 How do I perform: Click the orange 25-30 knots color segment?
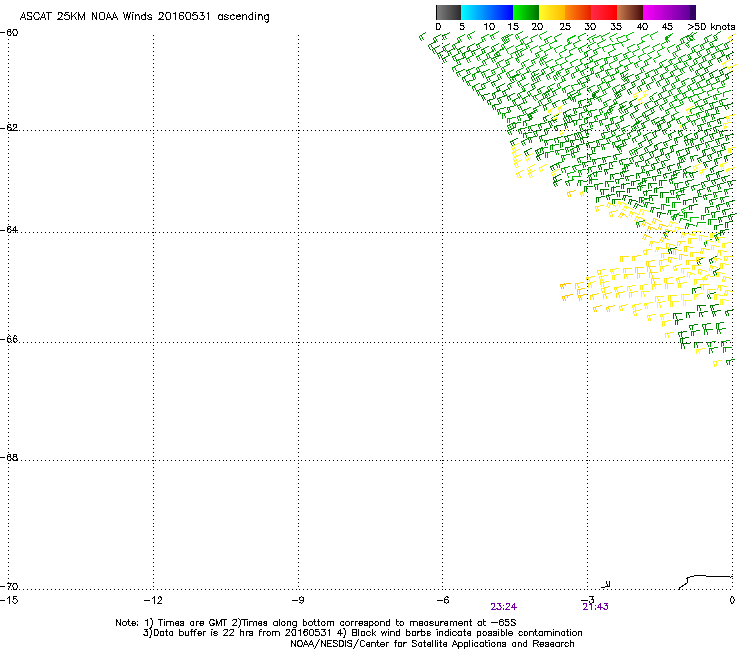[x=578, y=12]
